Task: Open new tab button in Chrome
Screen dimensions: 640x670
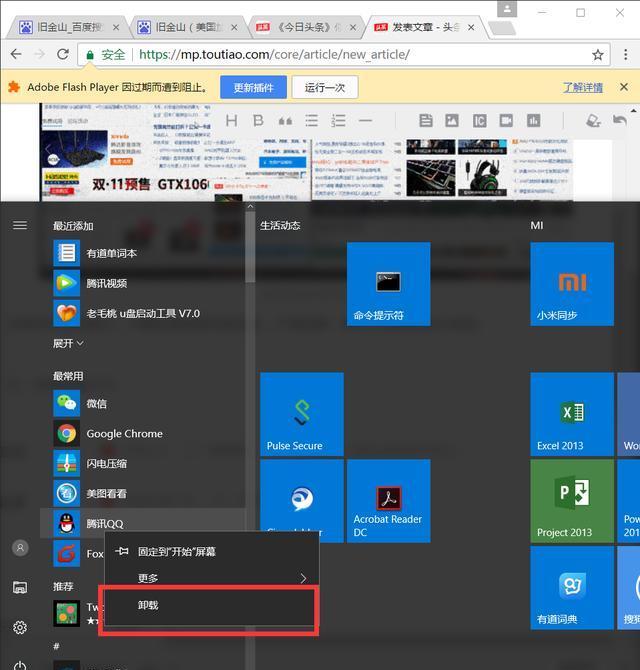Action: 502,29
